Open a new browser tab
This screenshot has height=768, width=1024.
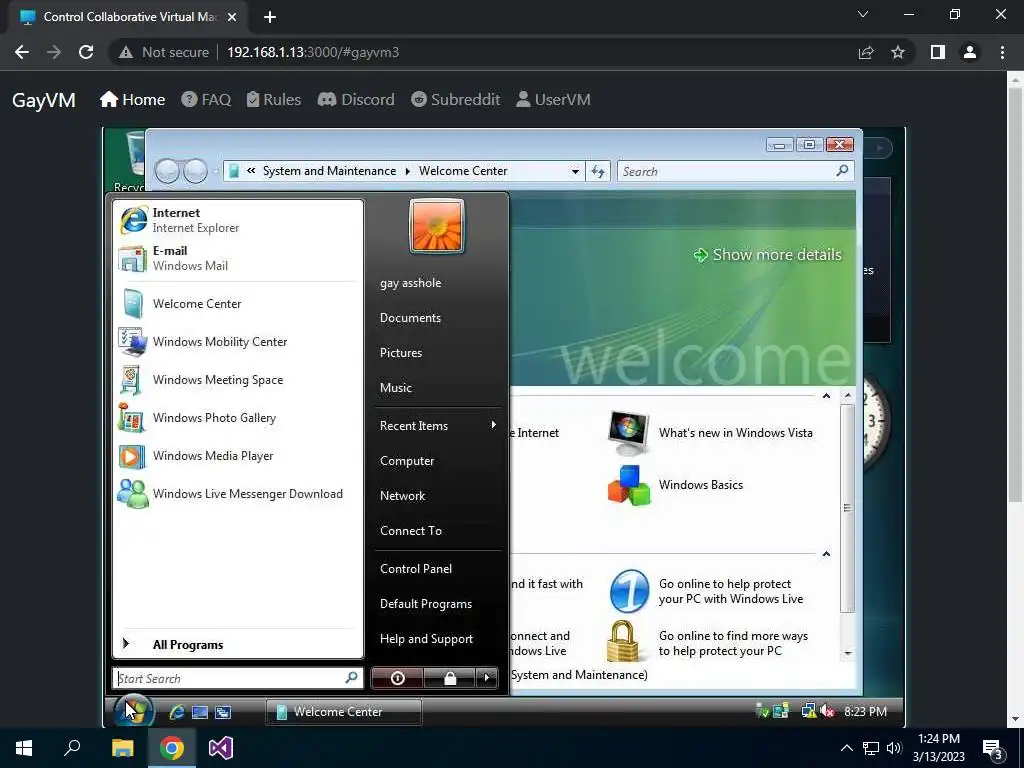[x=270, y=17]
